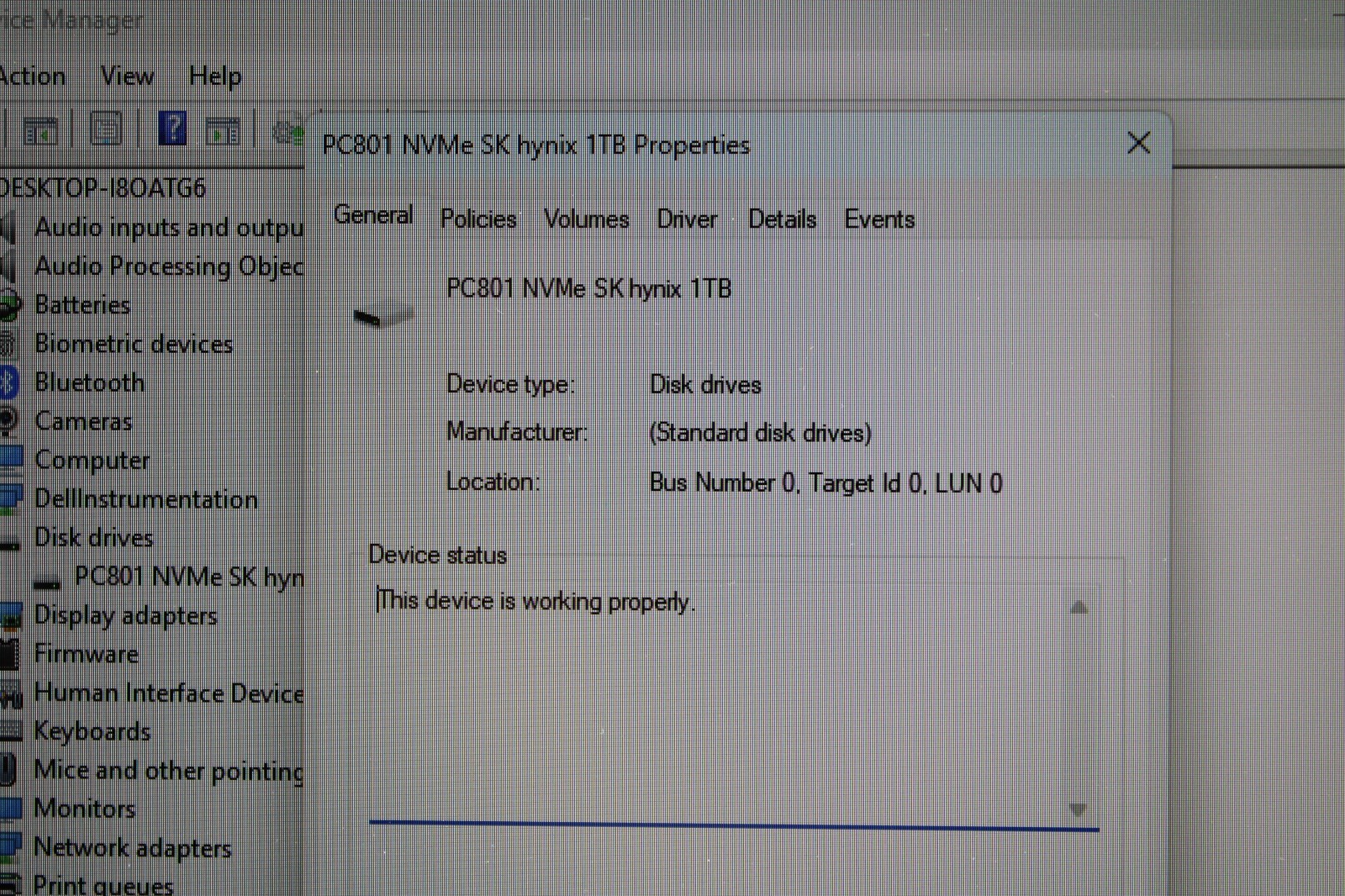Click the PC801 NVMe drive icon in tree
The width and height of the screenshot is (1345, 896).
click(x=47, y=582)
